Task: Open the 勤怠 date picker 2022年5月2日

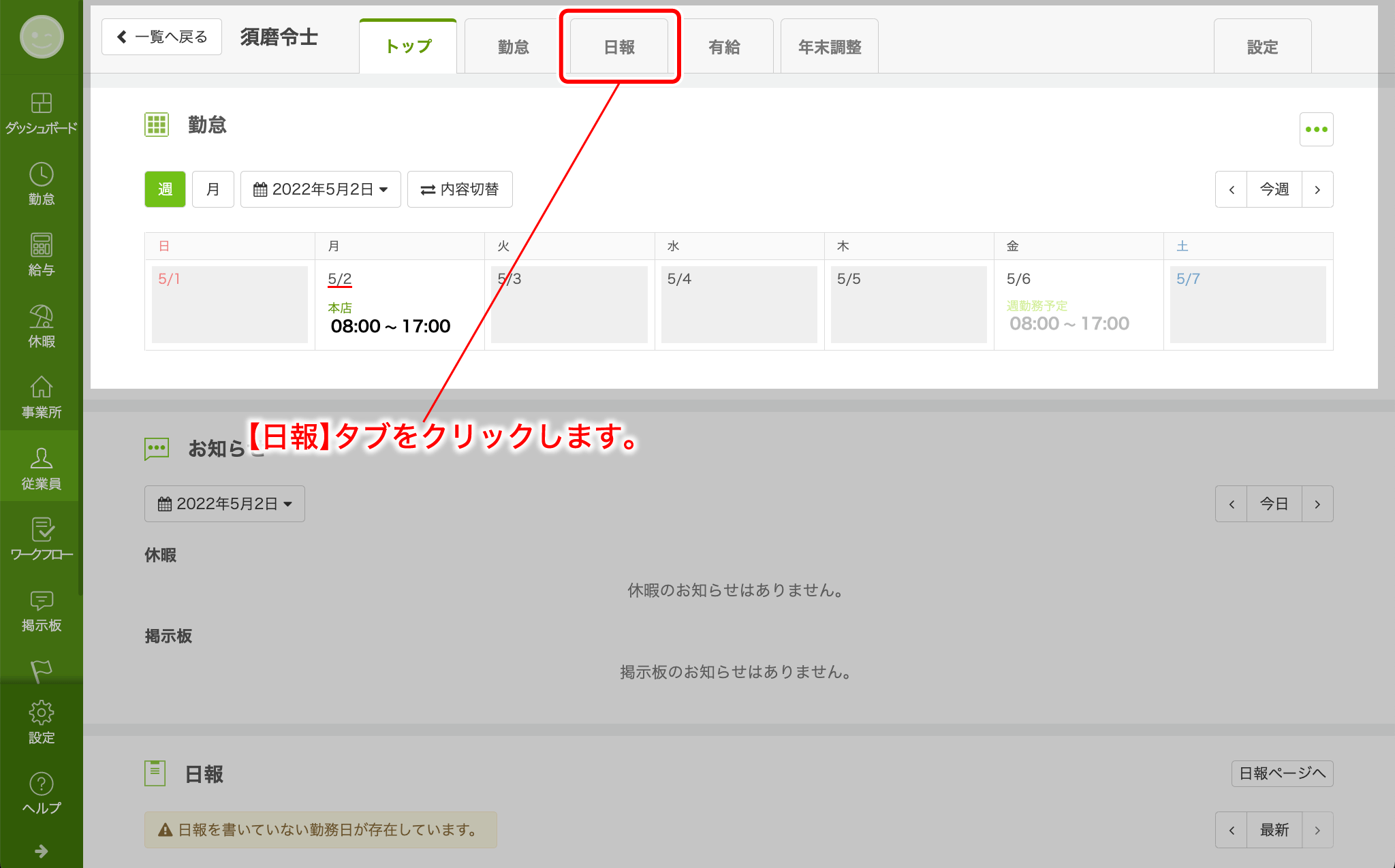Action: (320, 189)
